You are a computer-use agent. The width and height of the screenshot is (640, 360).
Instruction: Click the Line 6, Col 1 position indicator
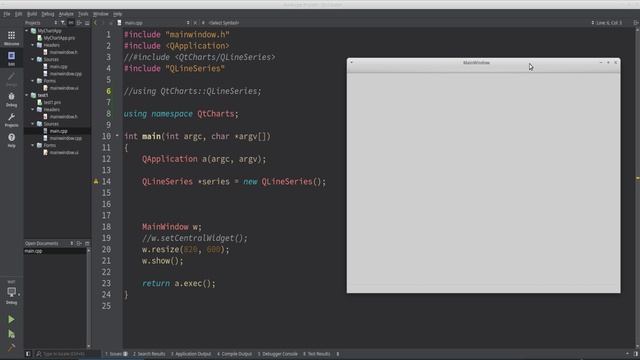point(609,23)
